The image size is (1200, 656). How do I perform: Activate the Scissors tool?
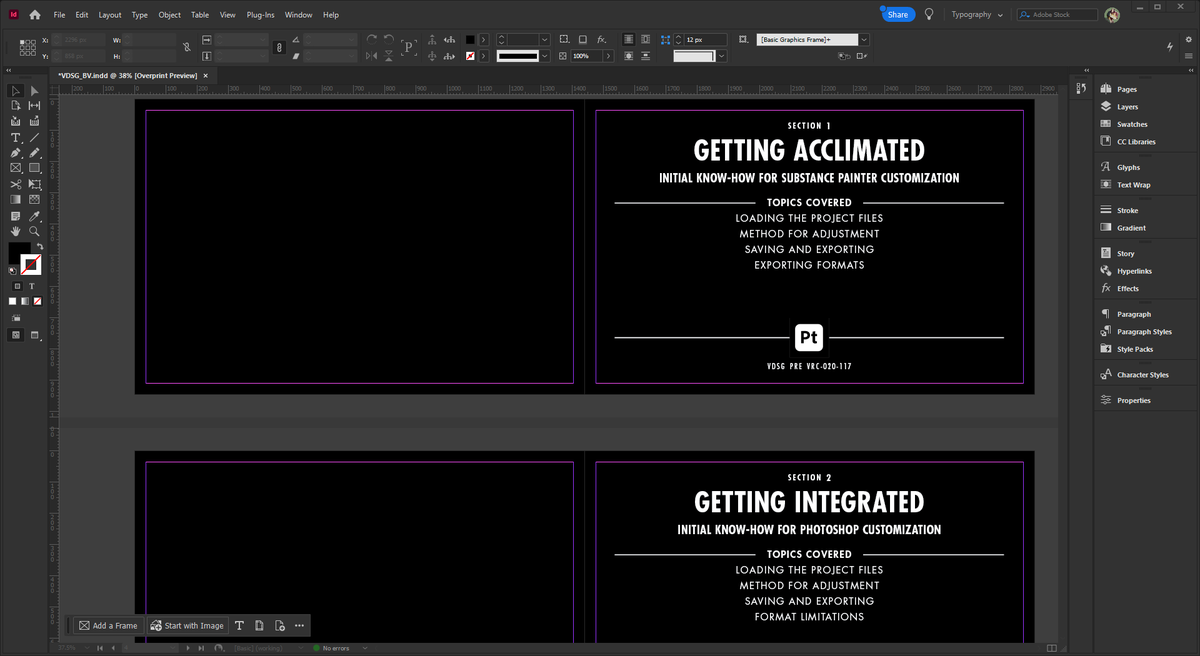15,184
